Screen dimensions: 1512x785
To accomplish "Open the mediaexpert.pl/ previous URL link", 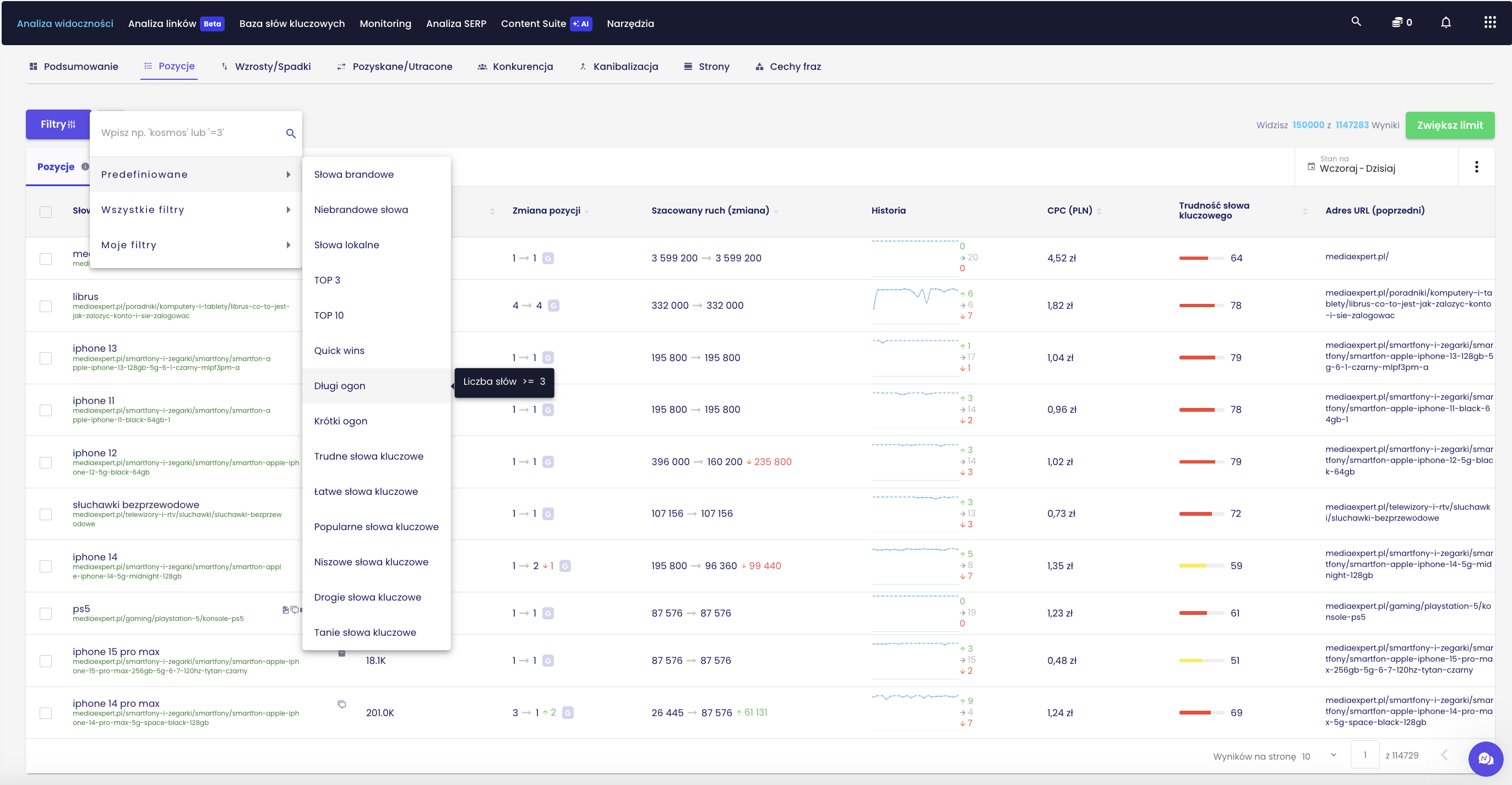I will 1357,257.
